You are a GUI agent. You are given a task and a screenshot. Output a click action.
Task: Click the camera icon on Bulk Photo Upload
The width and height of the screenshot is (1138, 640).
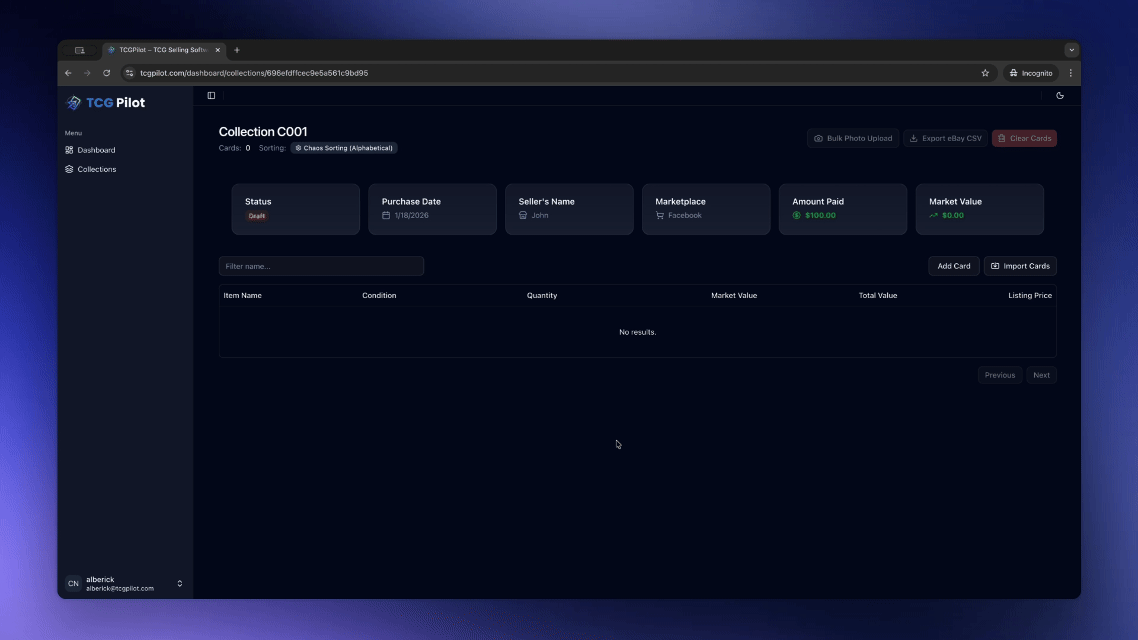tap(818, 138)
